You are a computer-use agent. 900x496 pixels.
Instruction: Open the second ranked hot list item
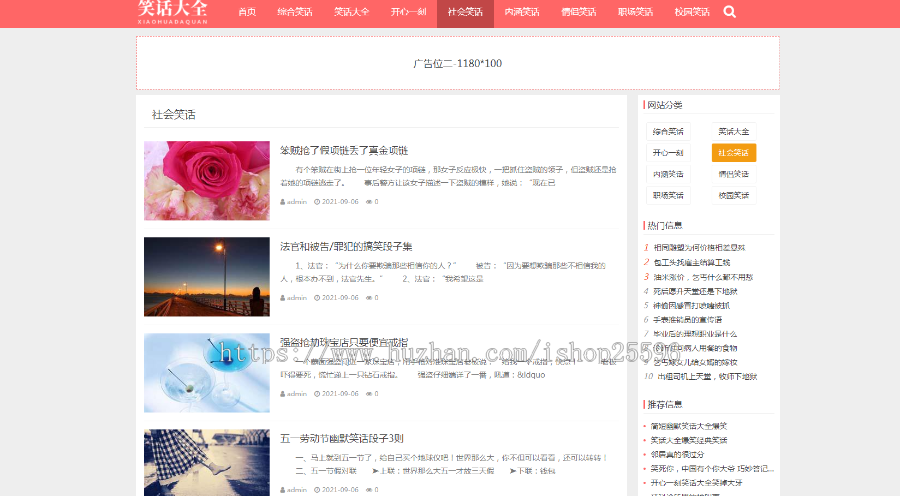point(692,262)
